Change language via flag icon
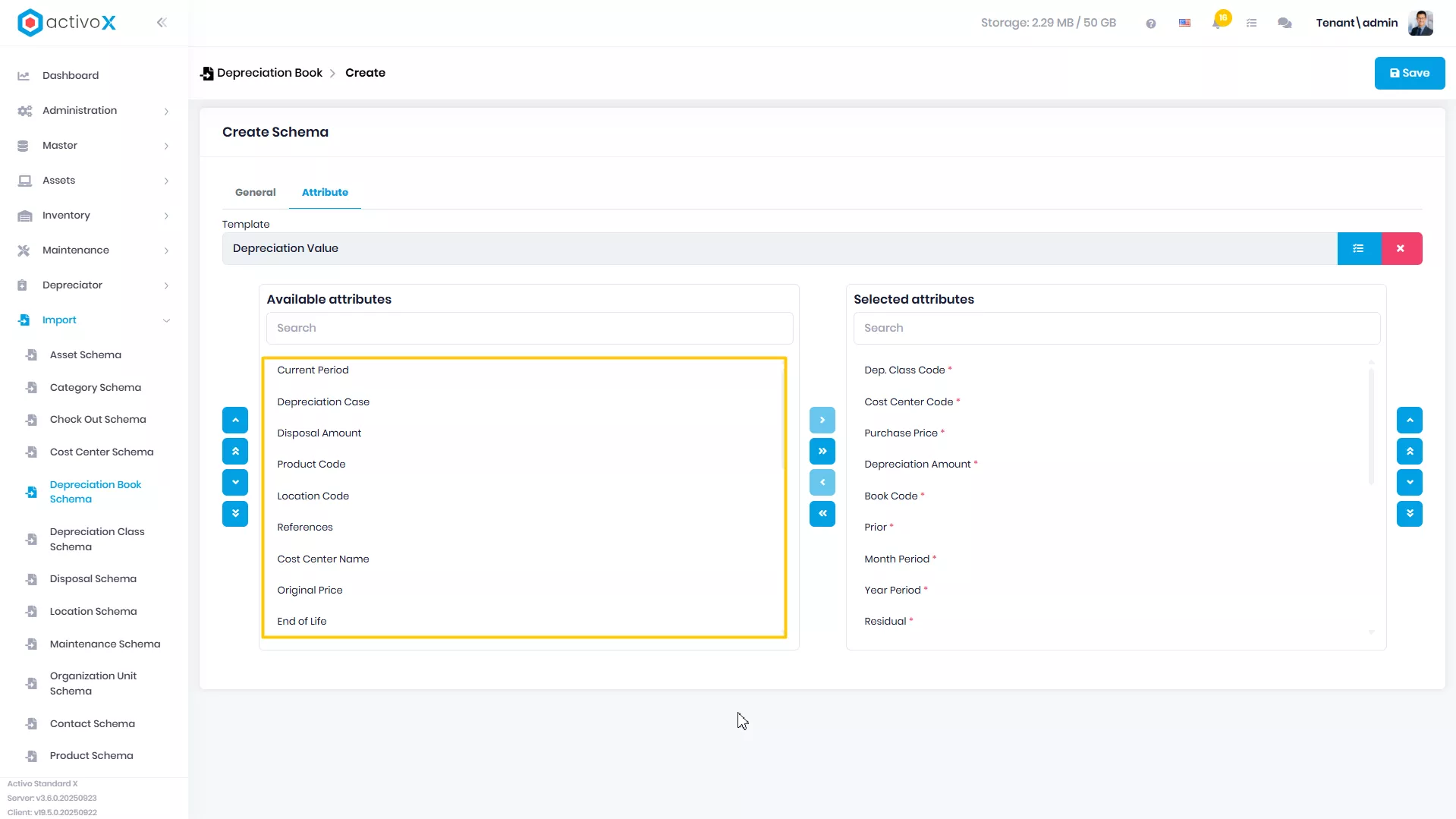1456x819 pixels. (x=1184, y=24)
